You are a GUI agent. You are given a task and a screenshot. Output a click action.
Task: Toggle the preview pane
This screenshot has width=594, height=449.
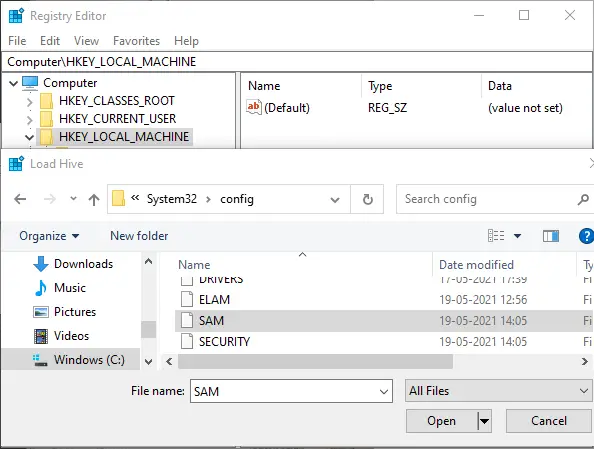tap(551, 236)
